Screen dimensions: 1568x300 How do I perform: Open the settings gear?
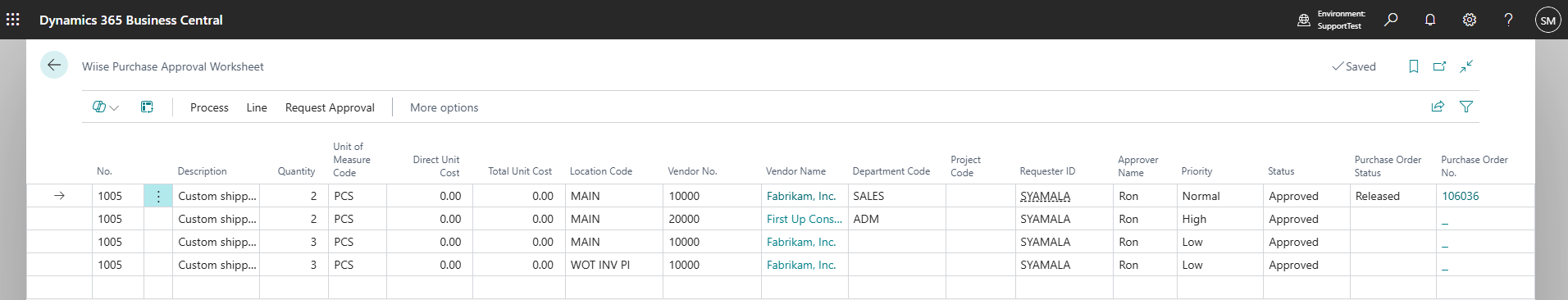pyautogui.click(x=1470, y=20)
